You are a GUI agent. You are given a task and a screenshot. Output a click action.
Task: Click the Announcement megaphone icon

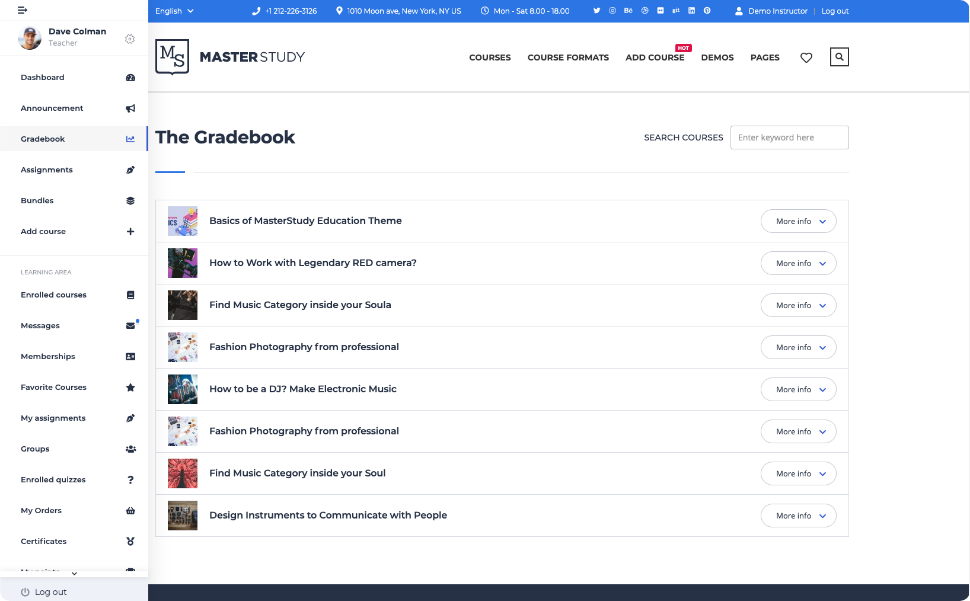[130, 108]
